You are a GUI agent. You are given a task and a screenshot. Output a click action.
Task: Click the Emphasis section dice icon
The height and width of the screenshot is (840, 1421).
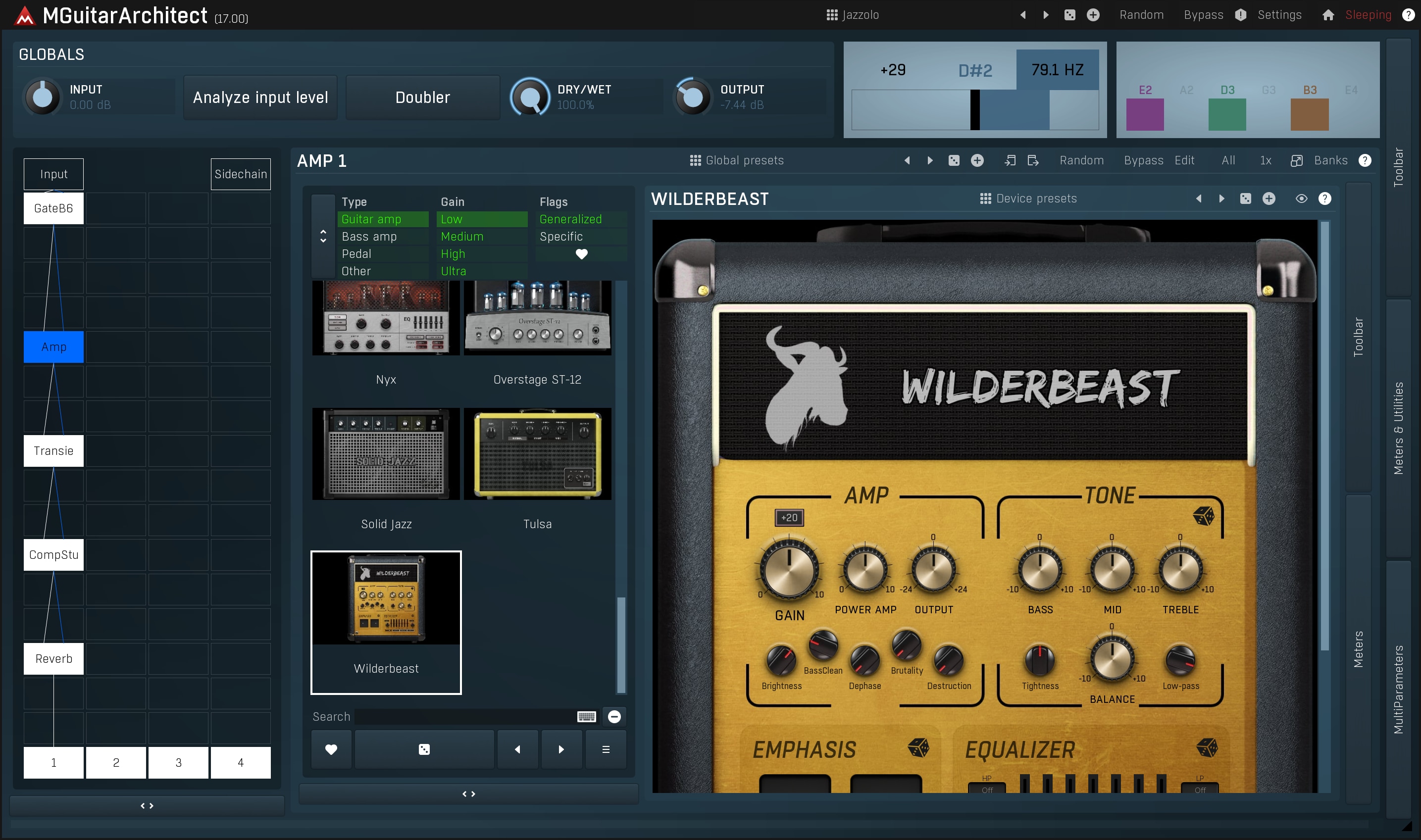(x=917, y=748)
